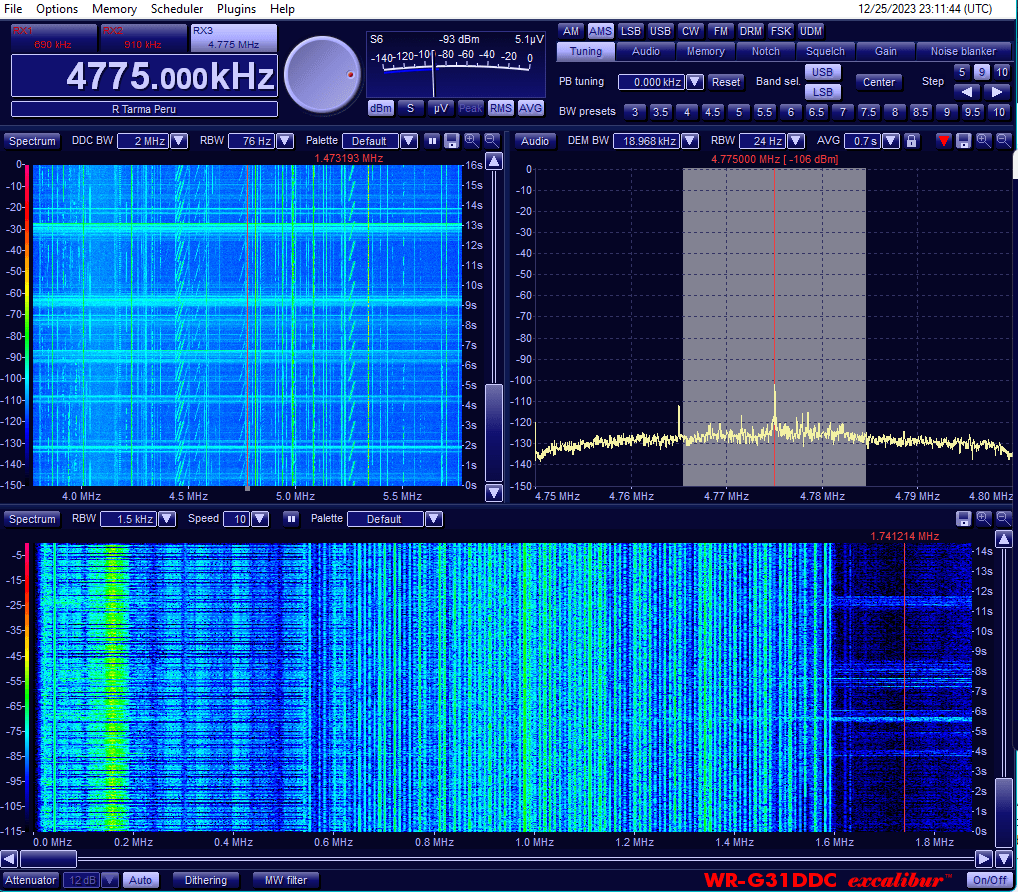
Task: Zoom out on the DDC waterfall spectrum
Action: pyautogui.click(x=491, y=140)
